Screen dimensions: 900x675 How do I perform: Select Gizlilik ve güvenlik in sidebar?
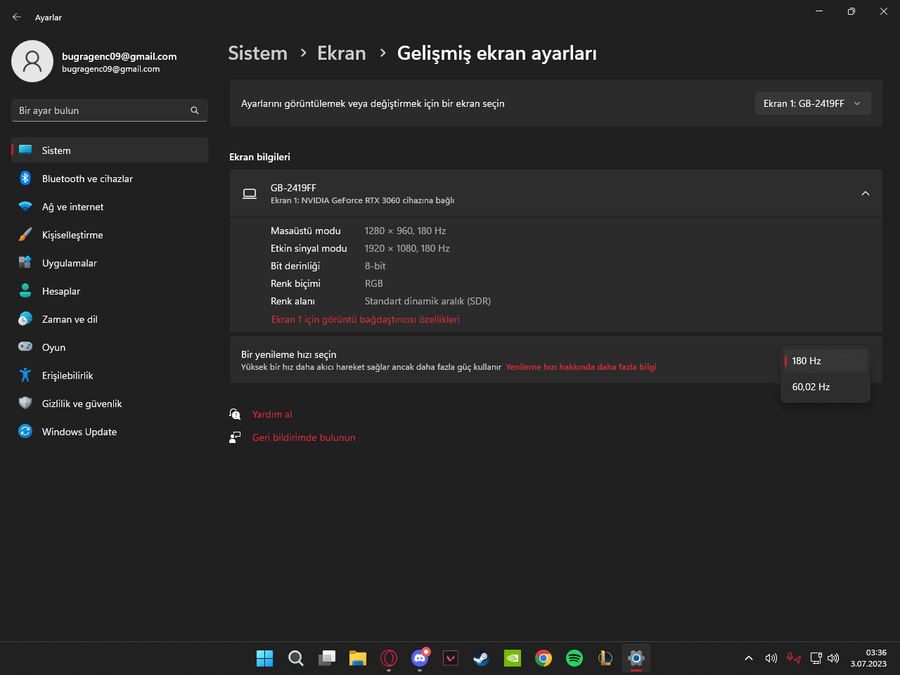click(109, 404)
